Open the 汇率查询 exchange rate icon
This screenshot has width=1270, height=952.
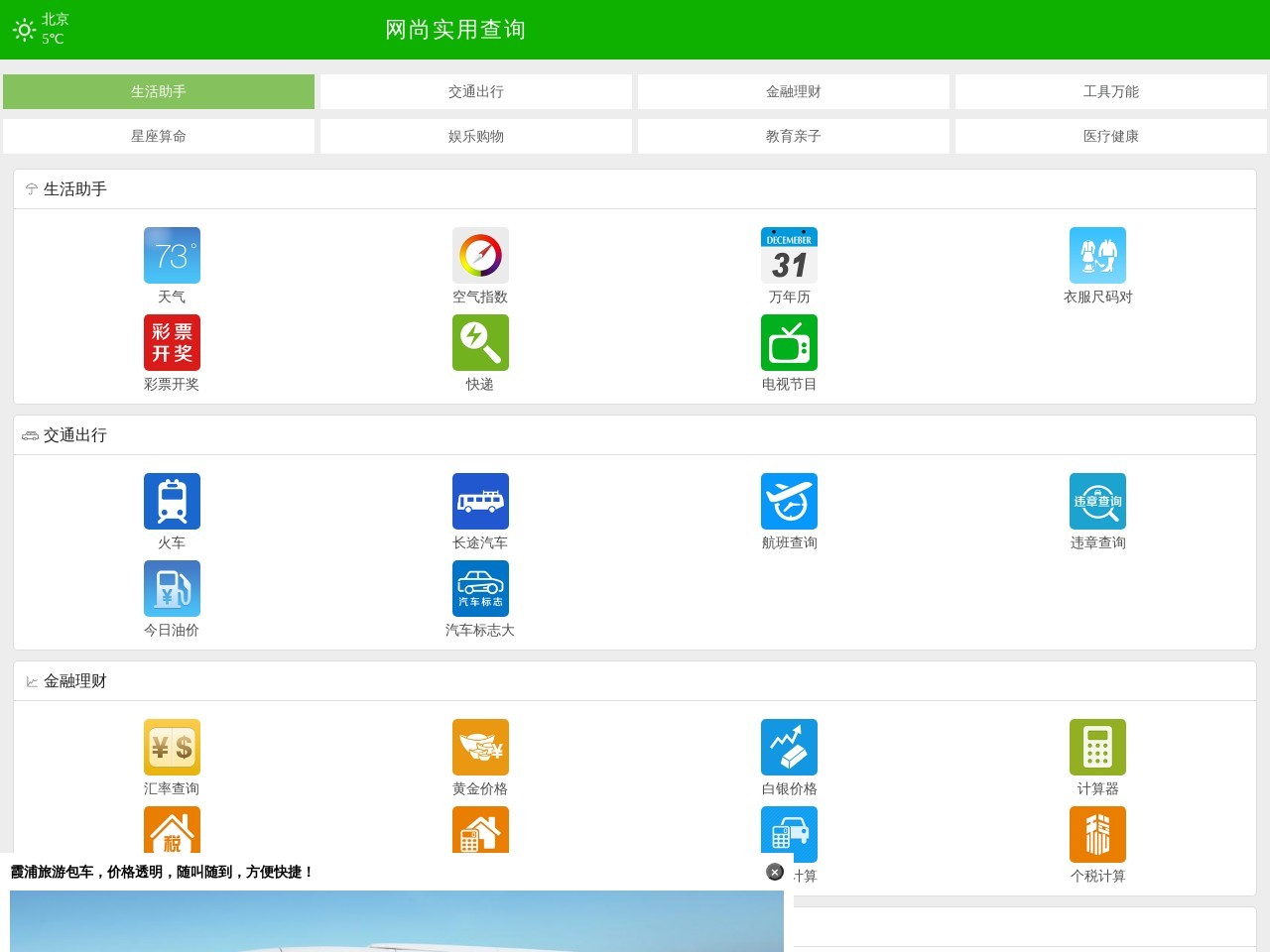(x=172, y=748)
